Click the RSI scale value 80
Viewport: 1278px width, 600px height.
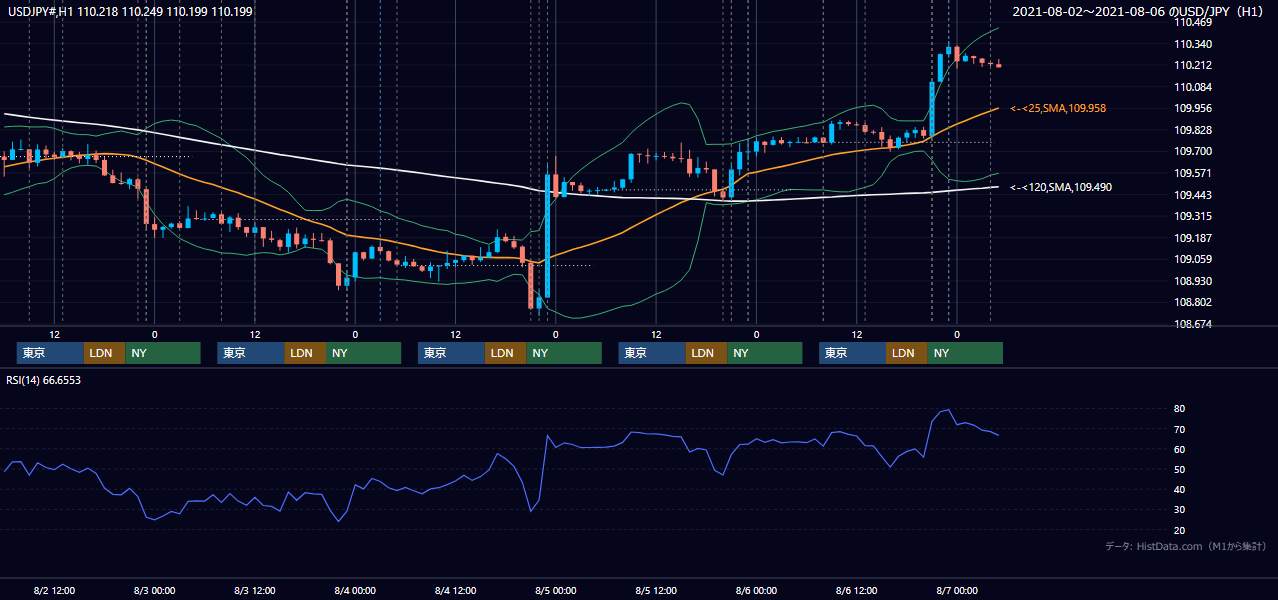pyautogui.click(x=1180, y=409)
